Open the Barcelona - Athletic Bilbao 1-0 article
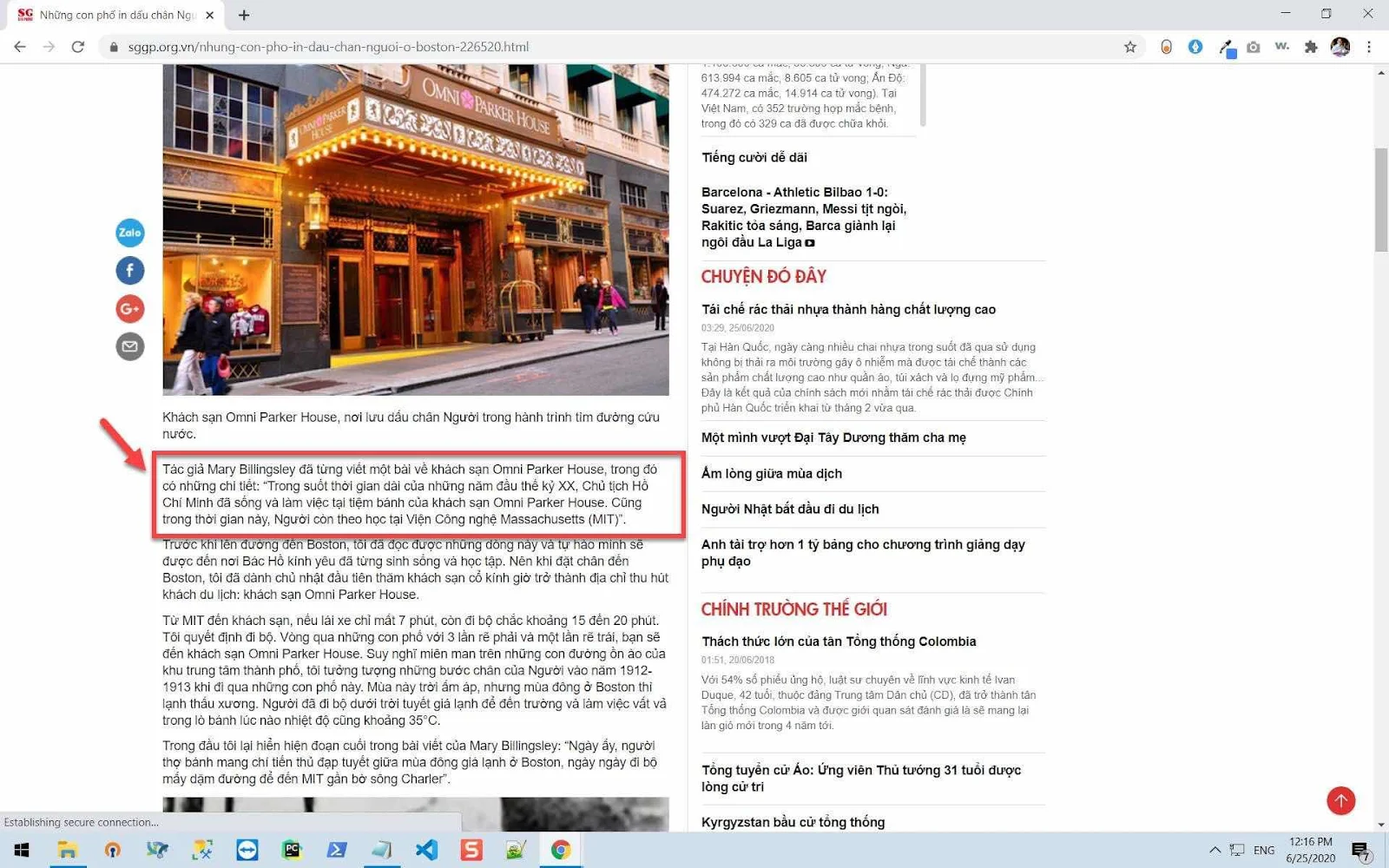This screenshot has height=868, width=1389. (x=804, y=217)
